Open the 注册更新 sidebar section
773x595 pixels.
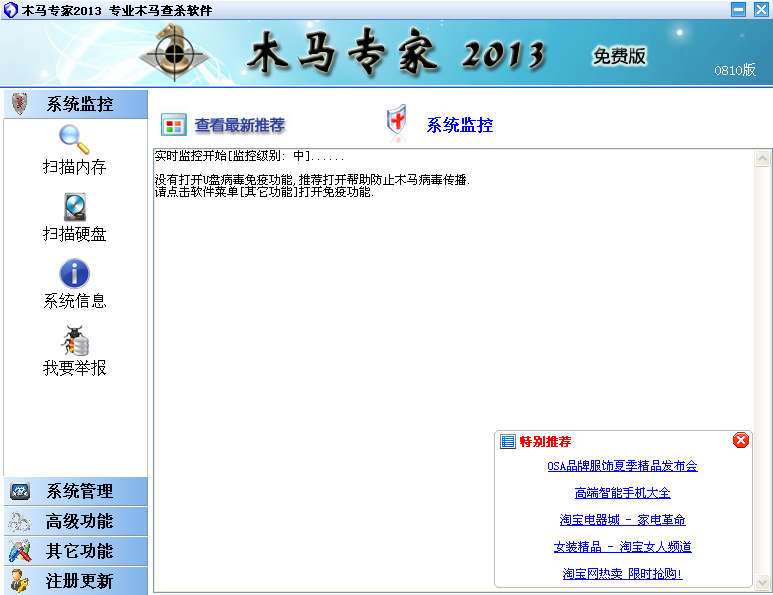click(76, 581)
